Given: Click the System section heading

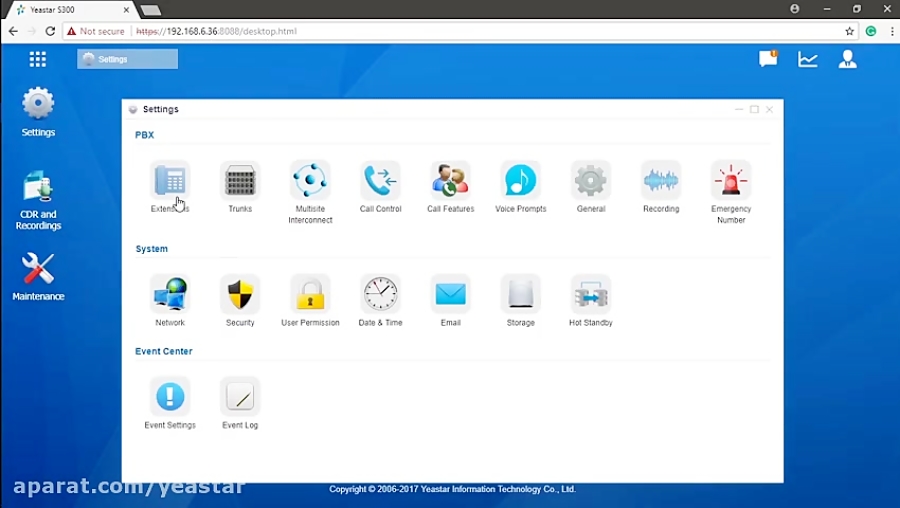Looking at the screenshot, I should click(152, 249).
